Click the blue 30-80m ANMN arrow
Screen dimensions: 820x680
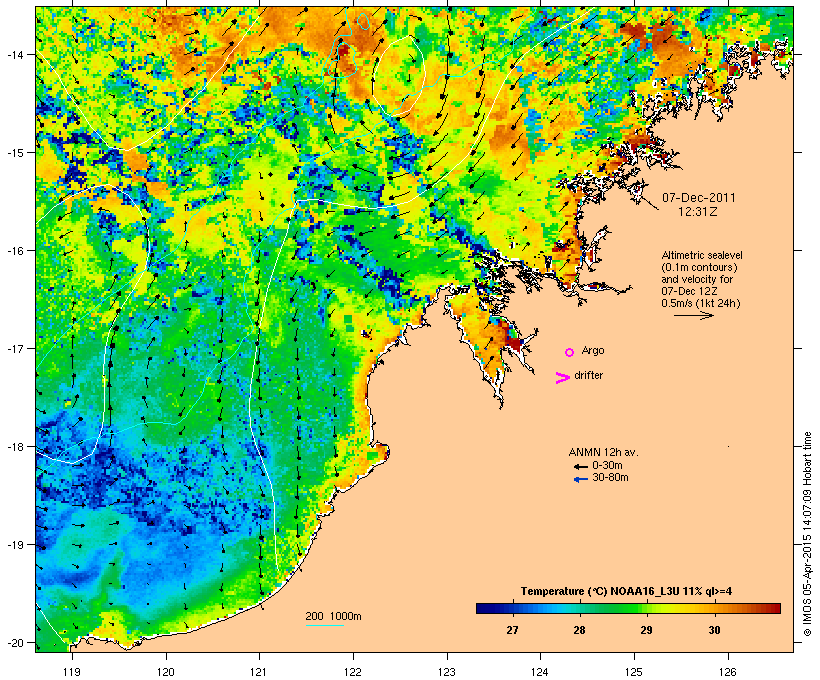[580, 479]
